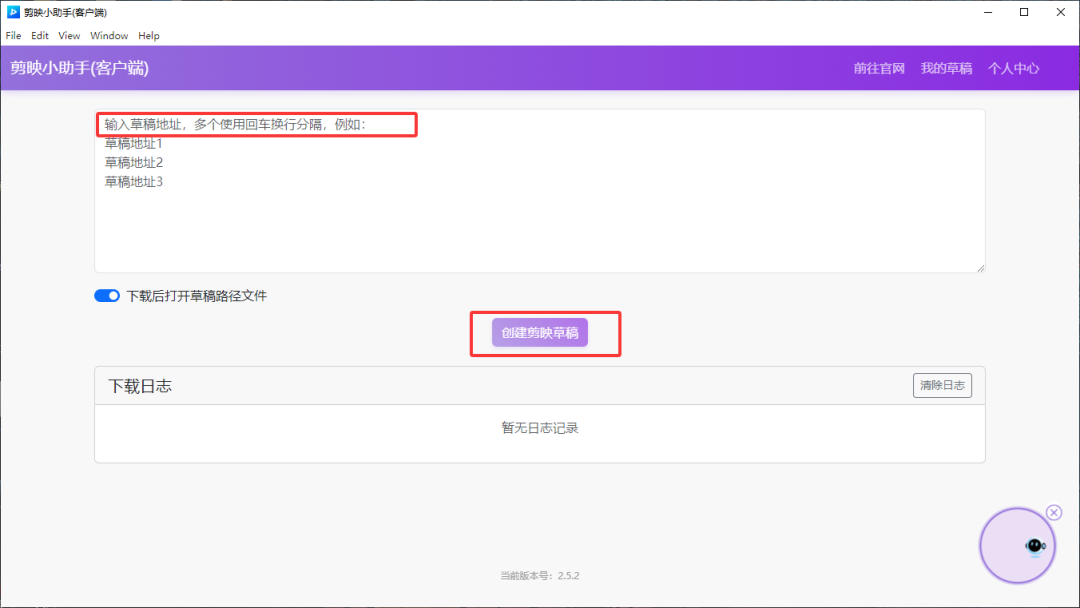Open the File menu
1080x608 pixels.
coord(13,36)
